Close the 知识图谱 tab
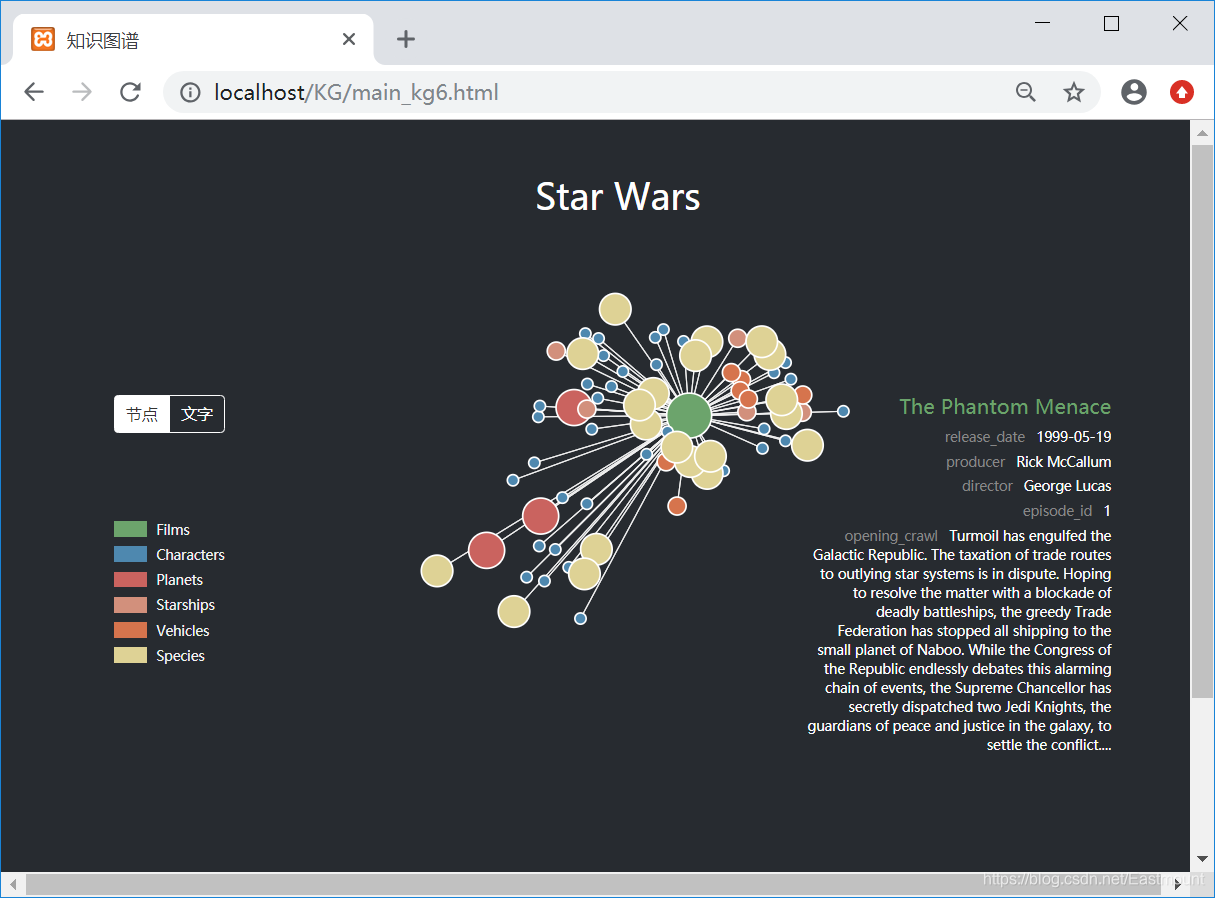The height and width of the screenshot is (898, 1215). click(349, 39)
